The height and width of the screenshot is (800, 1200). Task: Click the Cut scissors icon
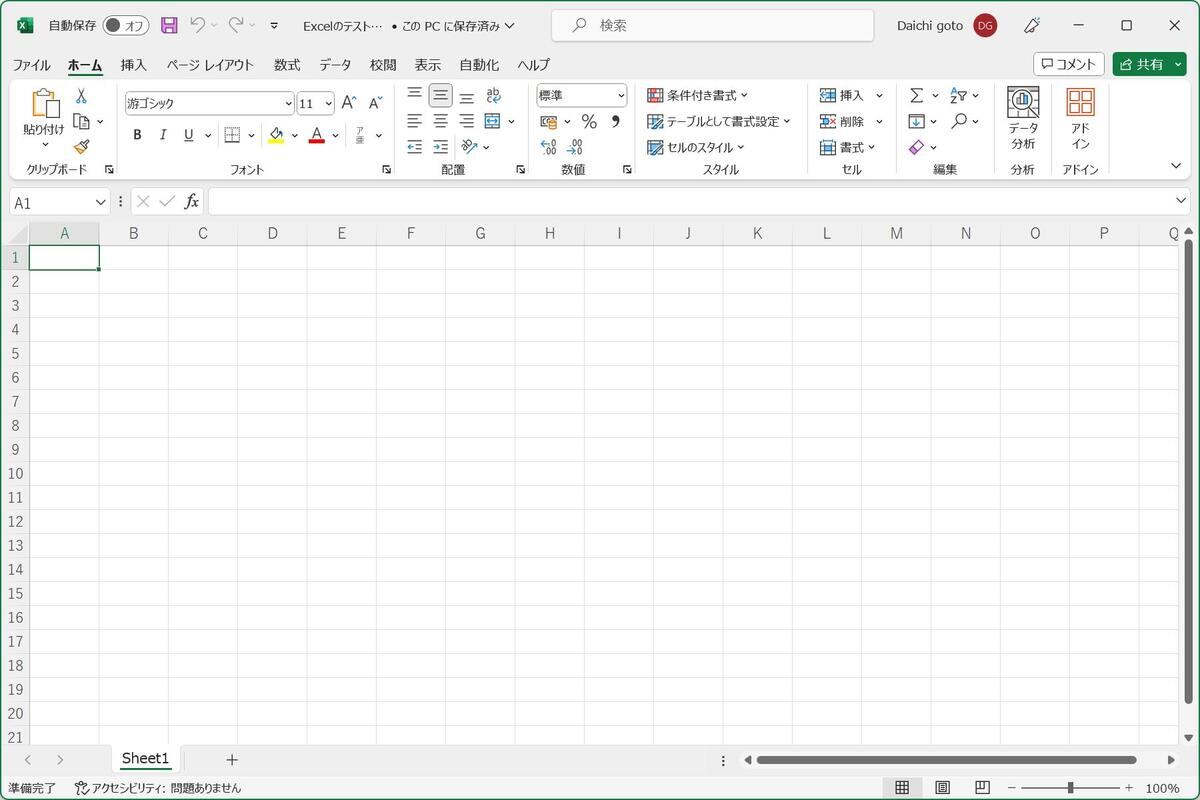coord(81,96)
